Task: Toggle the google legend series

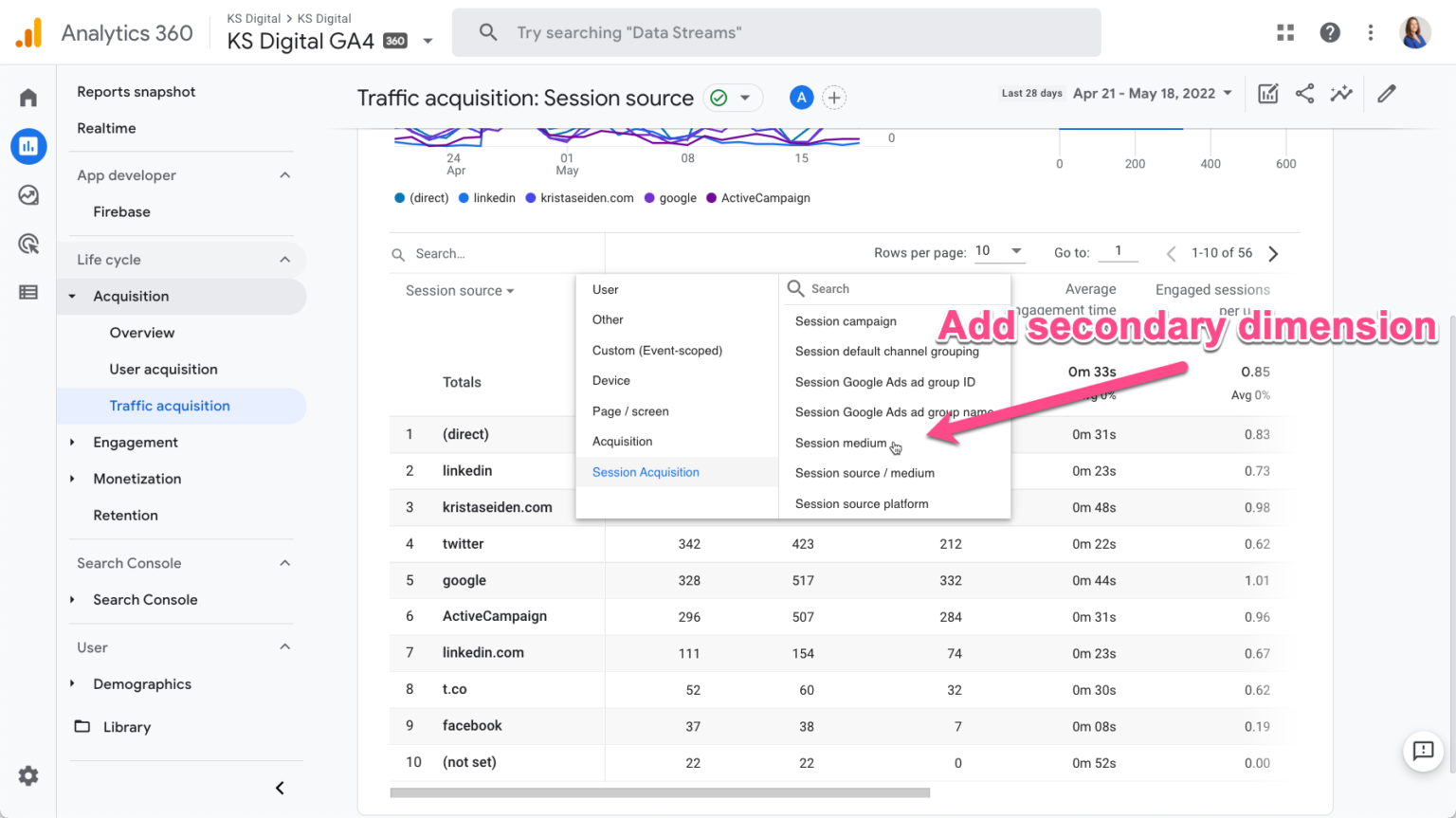Action: [x=670, y=198]
